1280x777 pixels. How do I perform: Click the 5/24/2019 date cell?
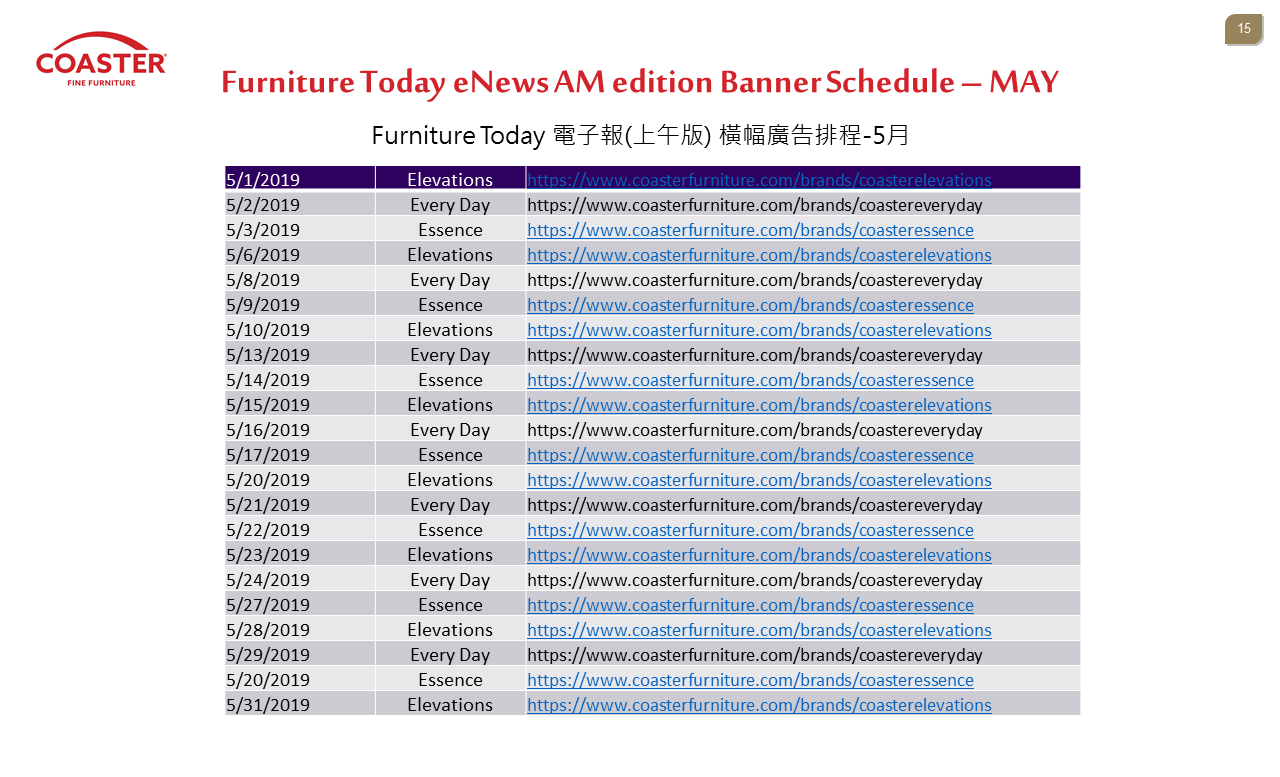click(300, 579)
